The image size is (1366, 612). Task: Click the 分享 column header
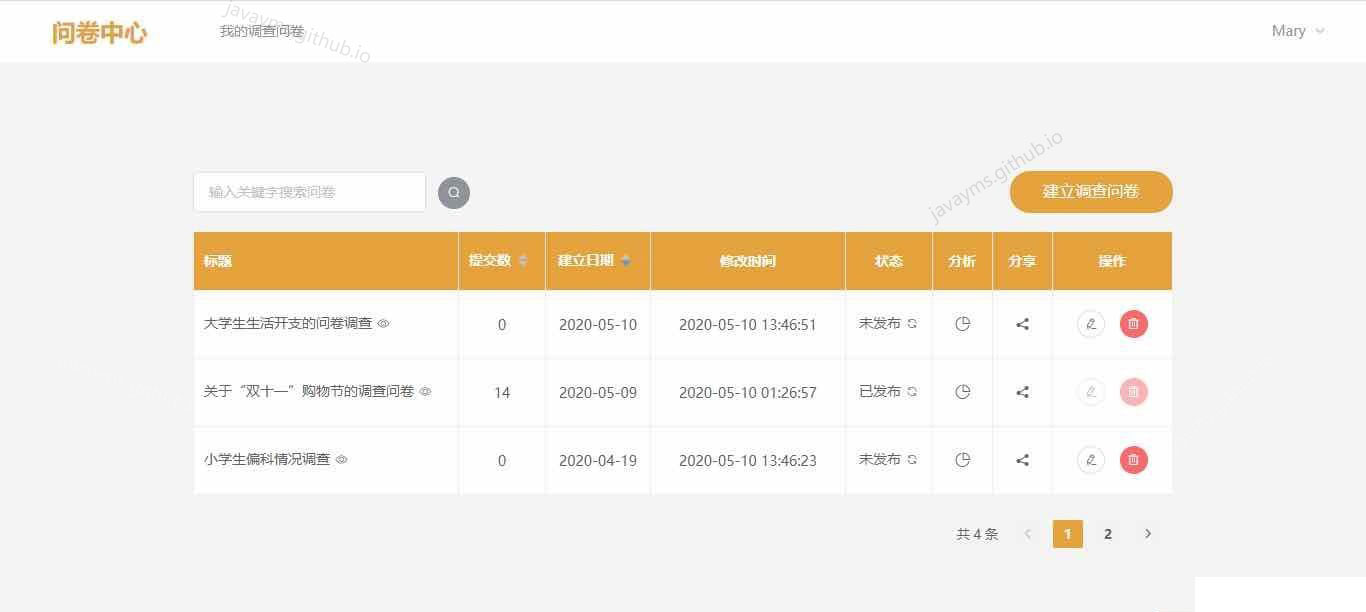point(1022,261)
